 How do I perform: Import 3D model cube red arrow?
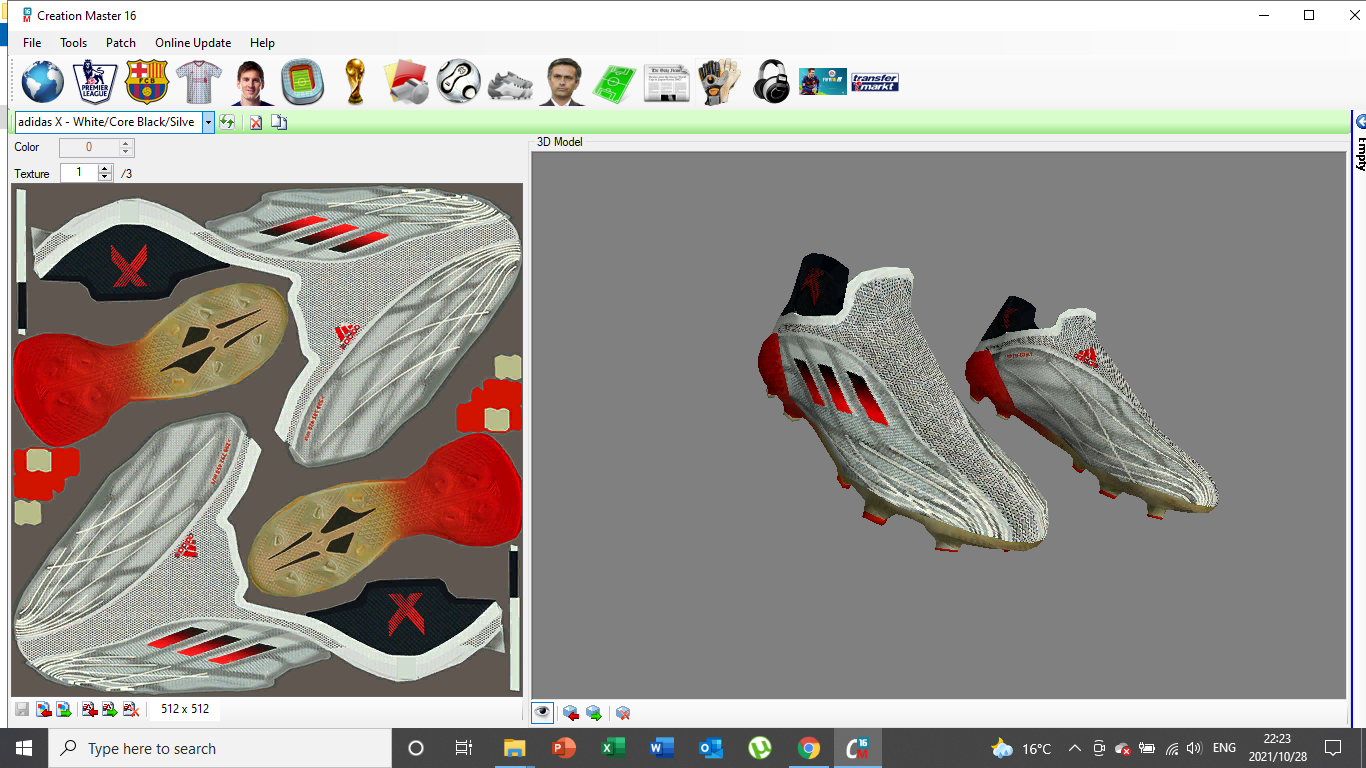click(571, 713)
